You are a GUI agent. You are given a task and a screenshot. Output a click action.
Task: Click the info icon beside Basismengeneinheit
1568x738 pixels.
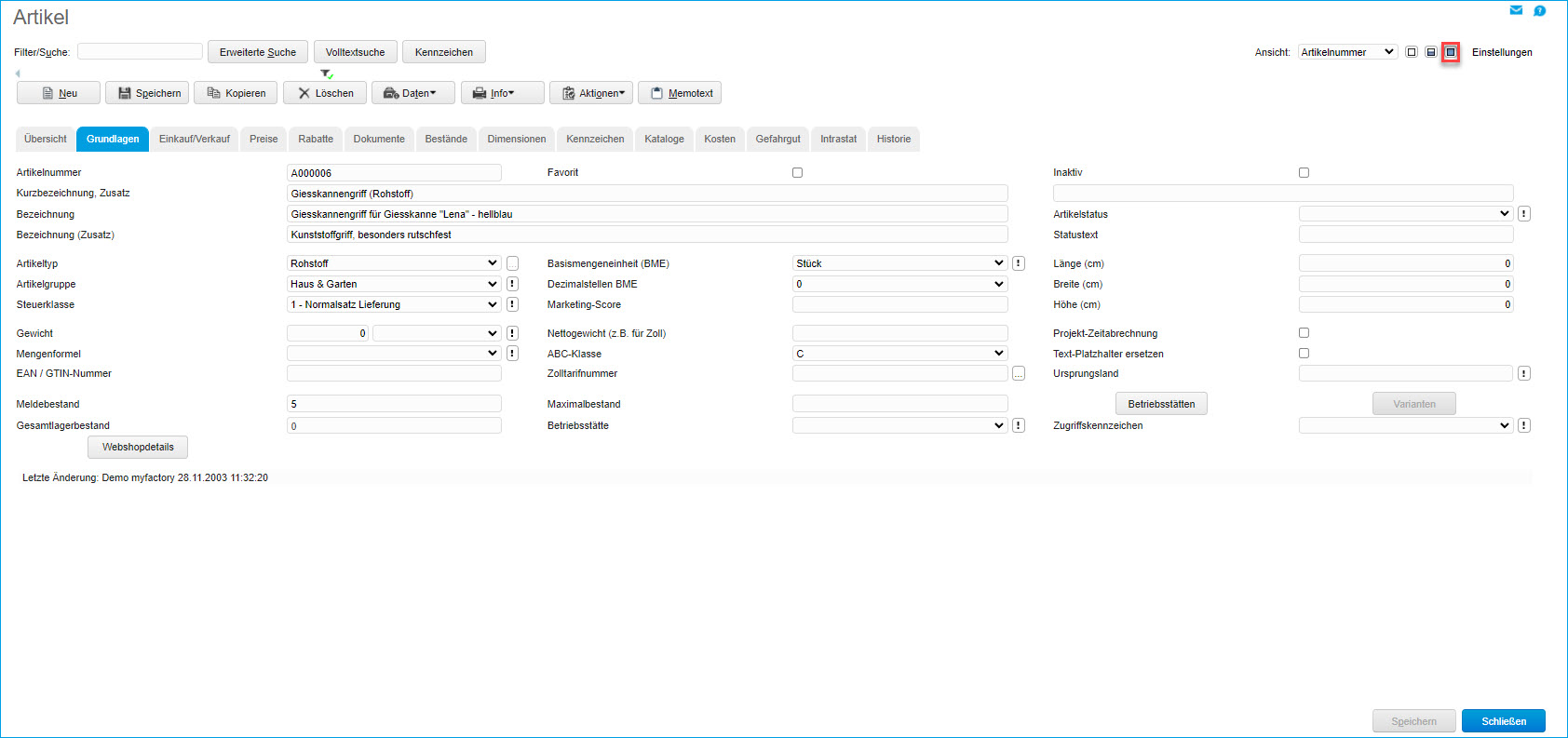(x=1019, y=263)
